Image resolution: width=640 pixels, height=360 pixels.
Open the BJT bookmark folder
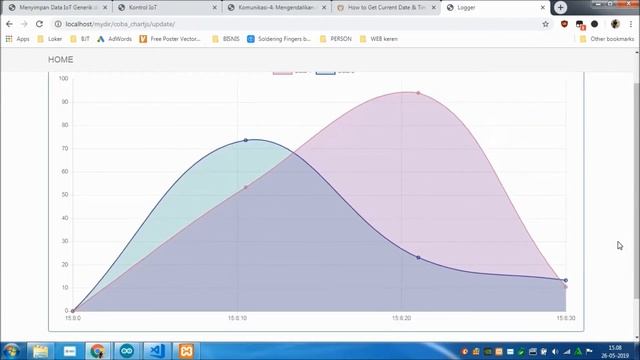[80, 39]
